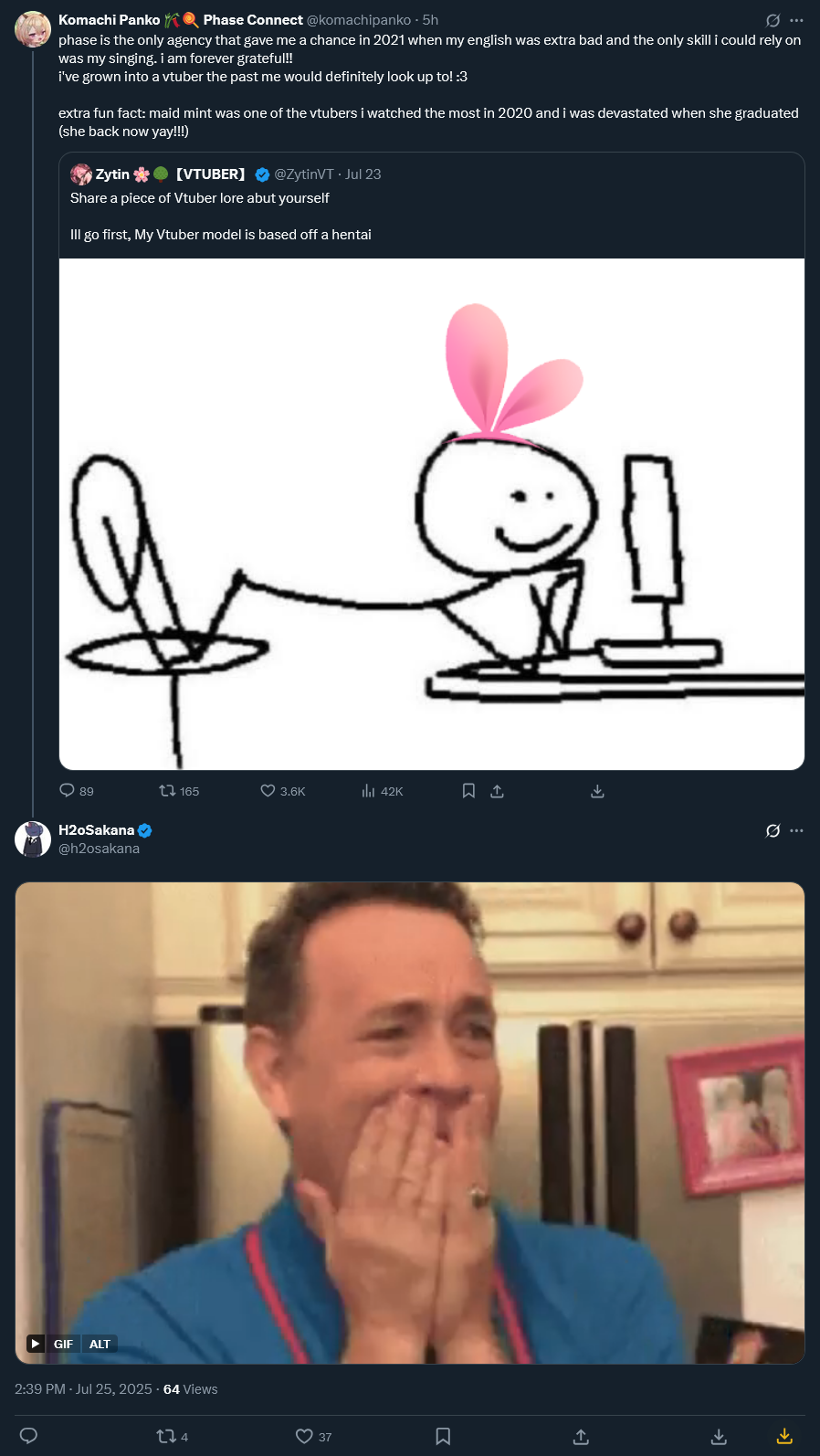This screenshot has height=1456, width=820.
Task: Play the Tom Hanks GIF
Action: click(x=36, y=1344)
